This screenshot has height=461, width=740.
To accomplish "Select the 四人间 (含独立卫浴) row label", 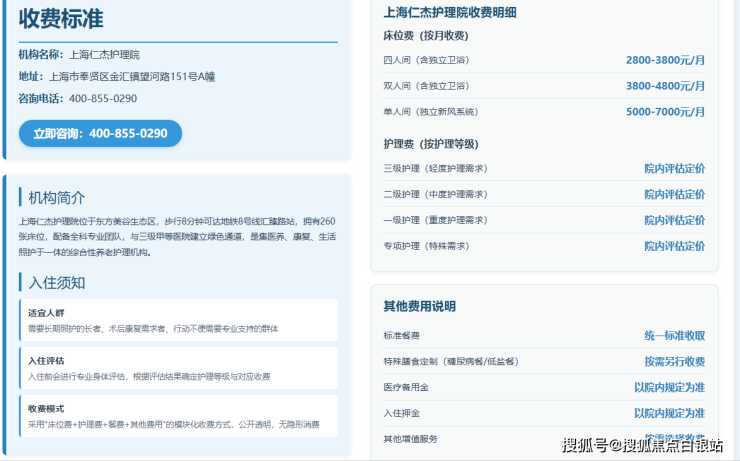I will 426,60.
